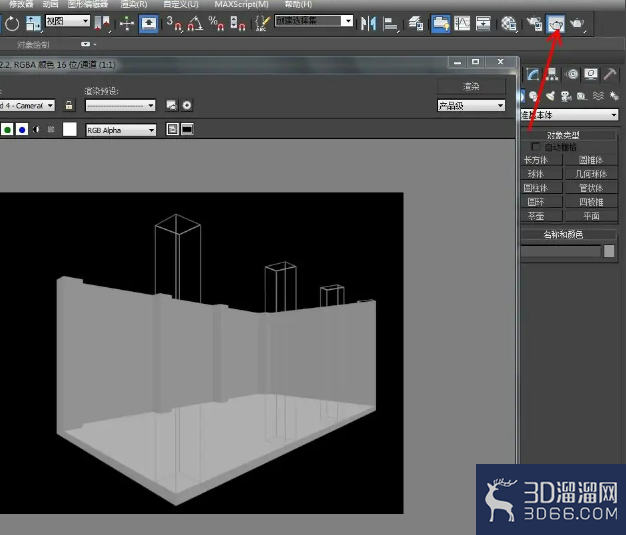626x535 pixels.
Task: Enable the 自动栅格 checkbox
Action: pos(536,147)
